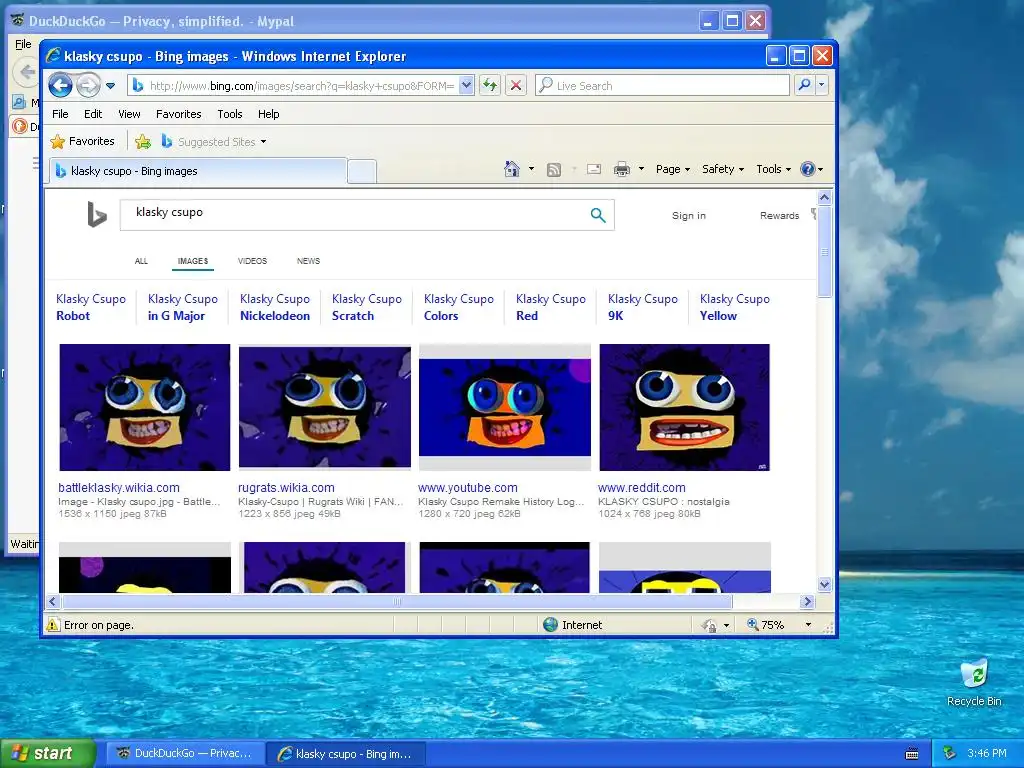The width and height of the screenshot is (1024, 768).
Task: Click the Start button
Action: 48,754
